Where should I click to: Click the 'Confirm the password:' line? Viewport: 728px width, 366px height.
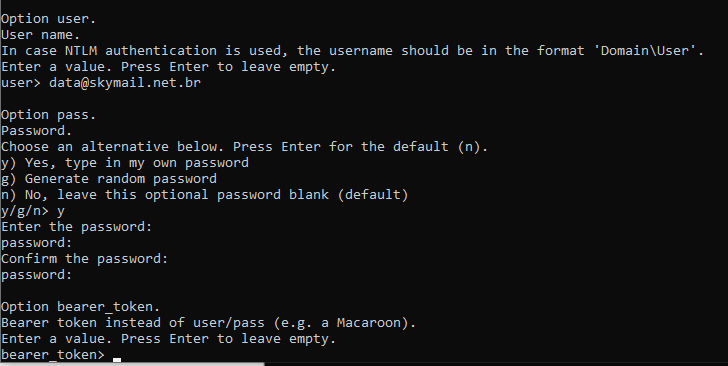pyautogui.click(x=84, y=259)
